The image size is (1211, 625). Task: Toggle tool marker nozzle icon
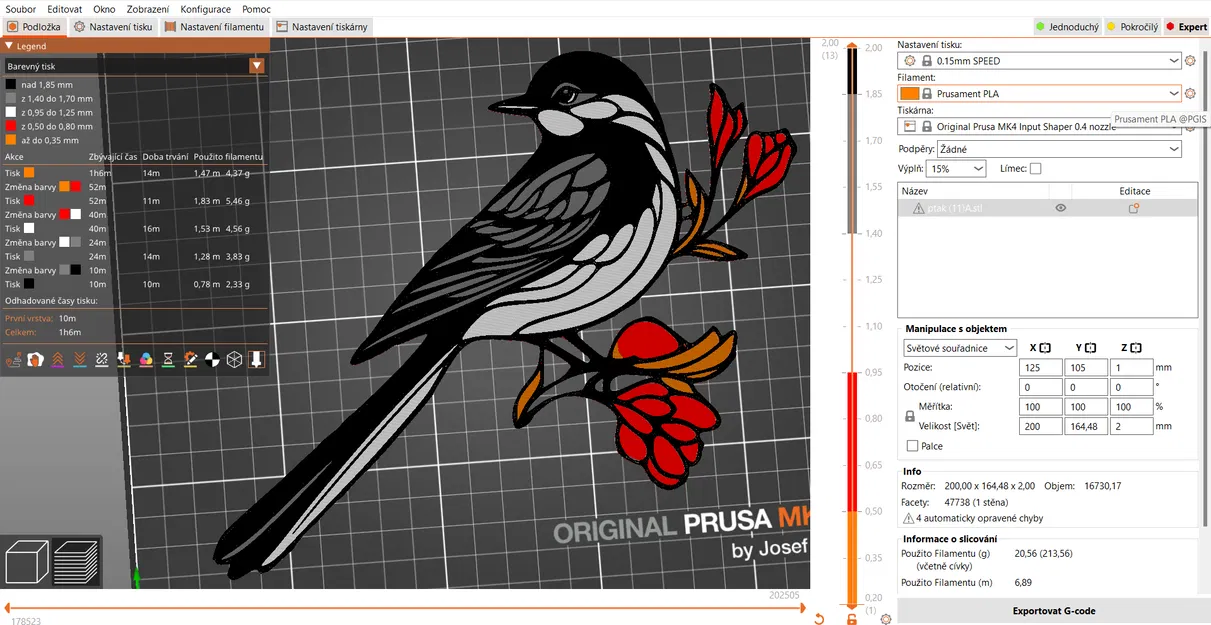pyautogui.click(x=256, y=359)
